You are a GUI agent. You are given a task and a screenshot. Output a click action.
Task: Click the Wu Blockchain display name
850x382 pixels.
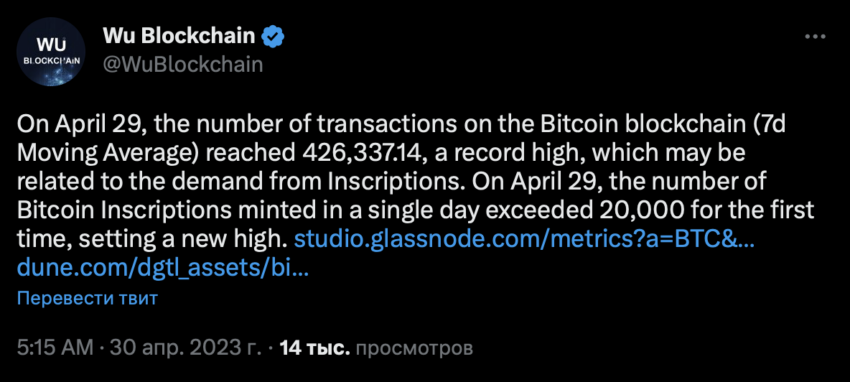pyautogui.click(x=178, y=36)
